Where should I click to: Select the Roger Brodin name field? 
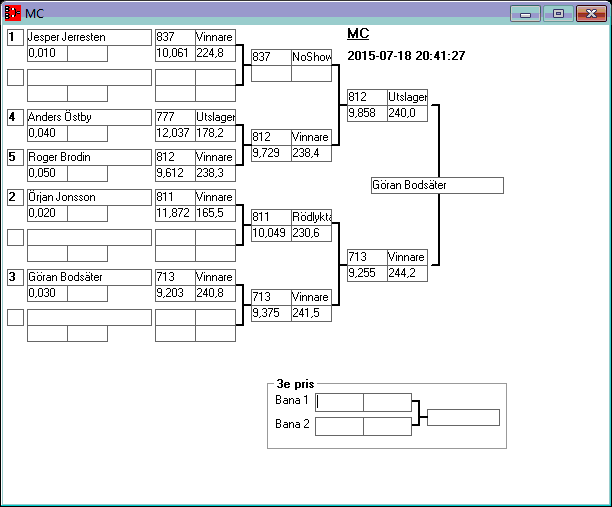87,157
